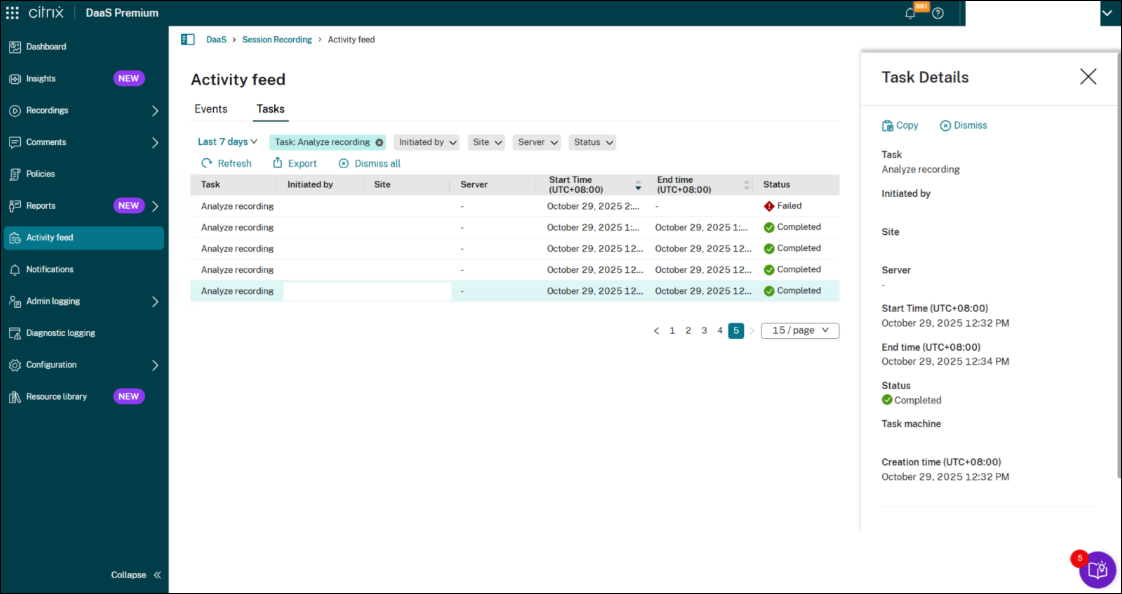Viewport: 1122px width, 594px height.
Task: Dismiss all tasks
Action: pyautogui.click(x=369, y=163)
